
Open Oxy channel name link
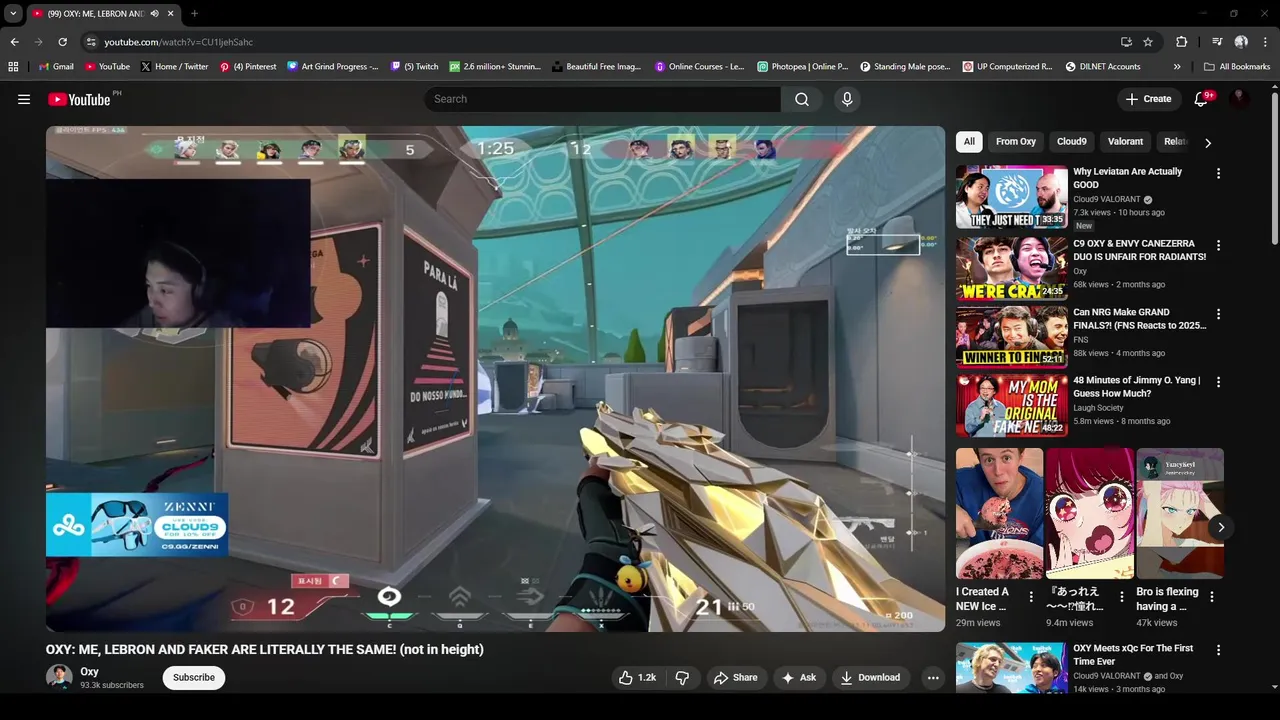click(x=89, y=672)
